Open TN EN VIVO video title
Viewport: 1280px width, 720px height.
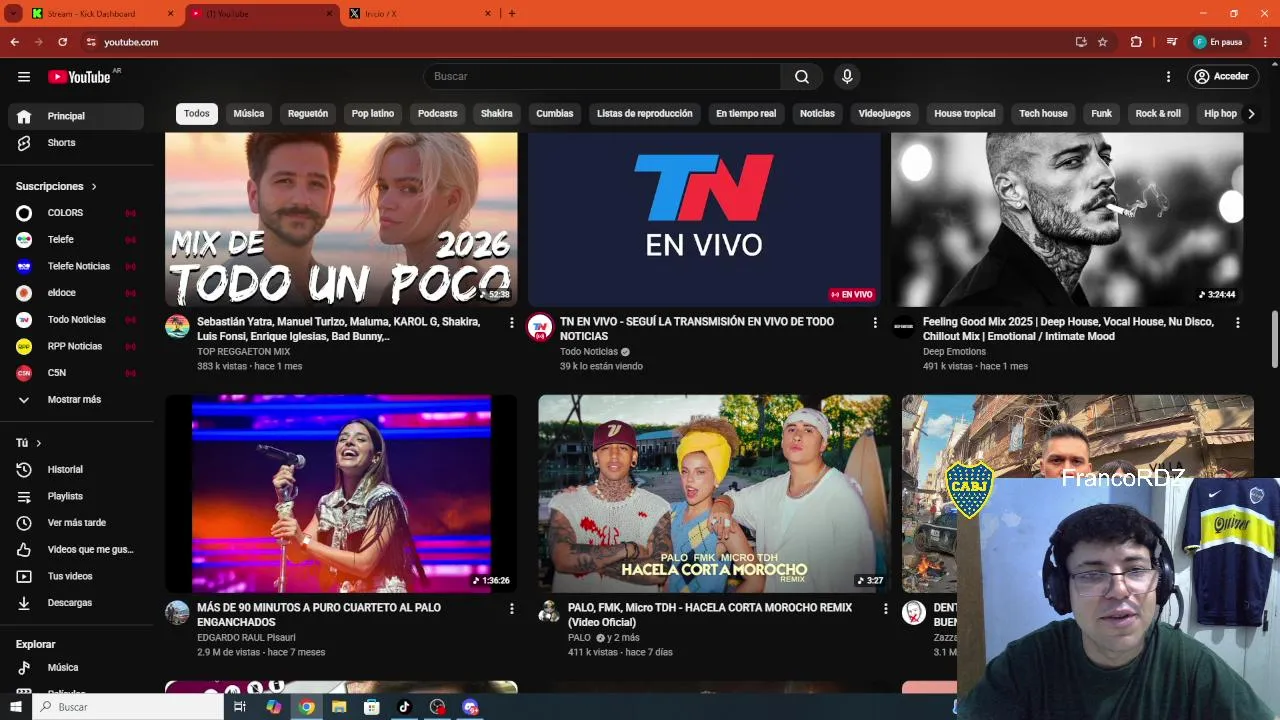click(697, 329)
